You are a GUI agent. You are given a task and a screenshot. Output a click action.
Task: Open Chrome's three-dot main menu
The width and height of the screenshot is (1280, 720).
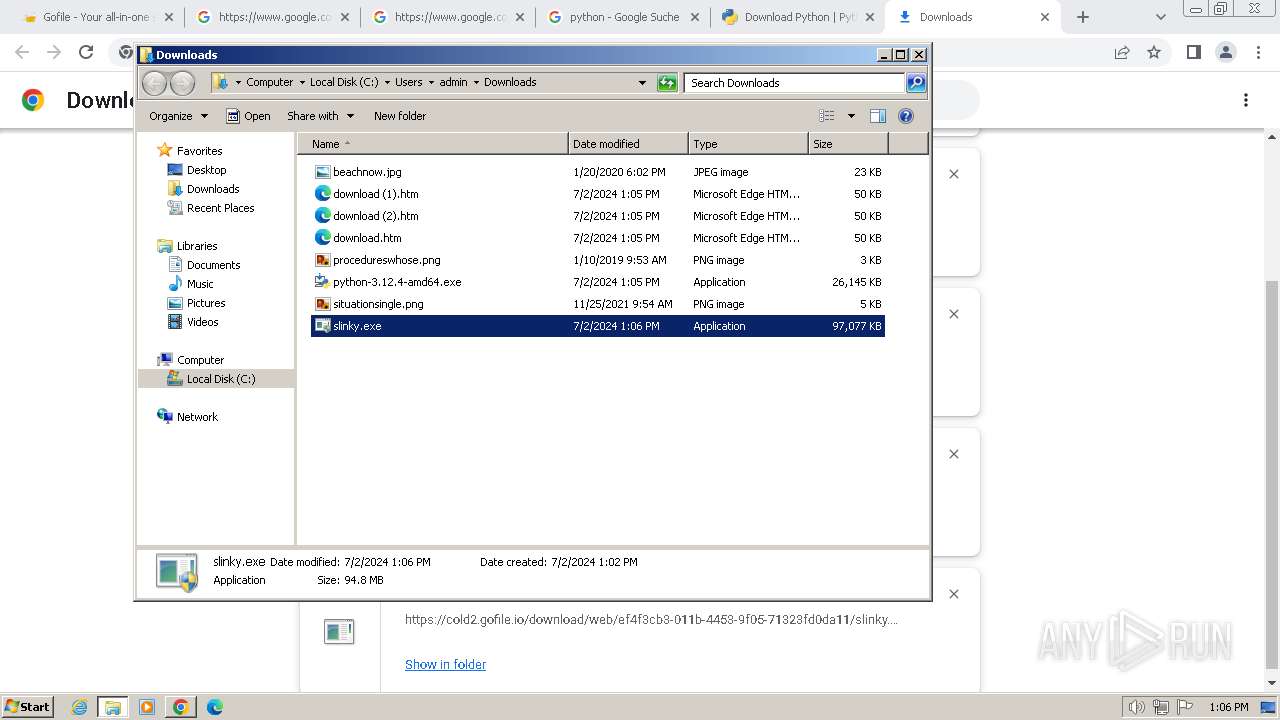click(x=1259, y=52)
